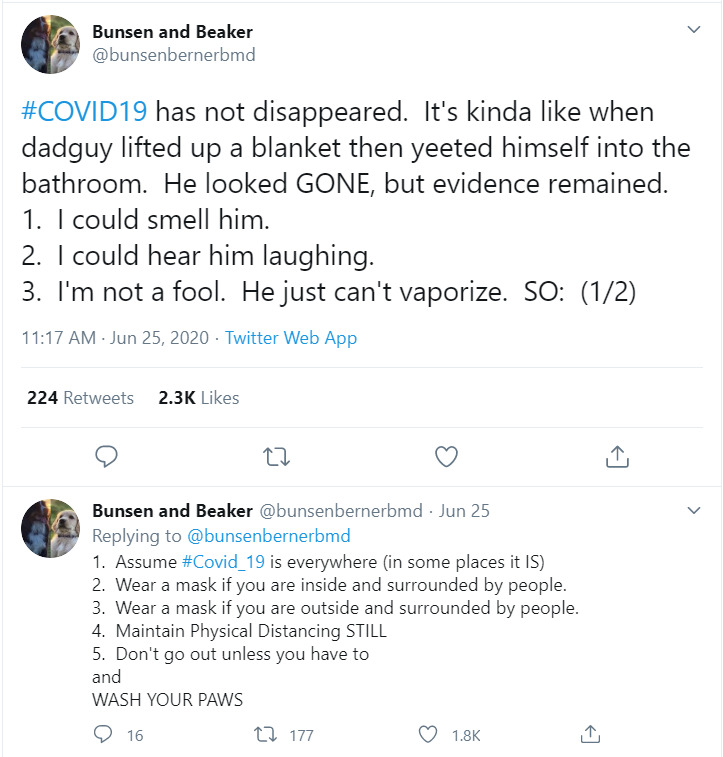
Task: Reply to the main COVID19 tweet
Action: point(107,457)
